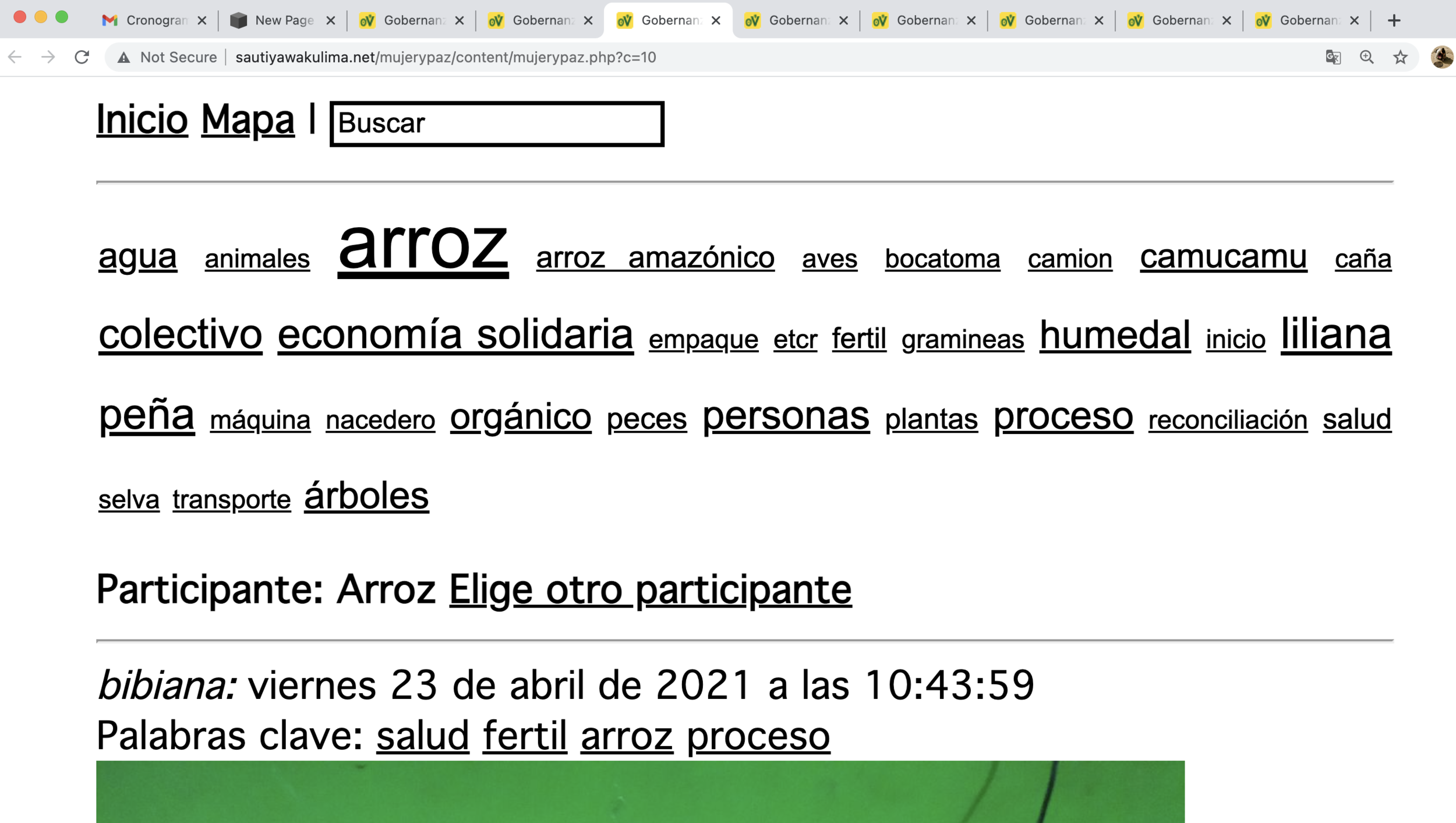The image size is (1456, 823).
Task: Click the back navigation arrow
Action: click(15, 57)
